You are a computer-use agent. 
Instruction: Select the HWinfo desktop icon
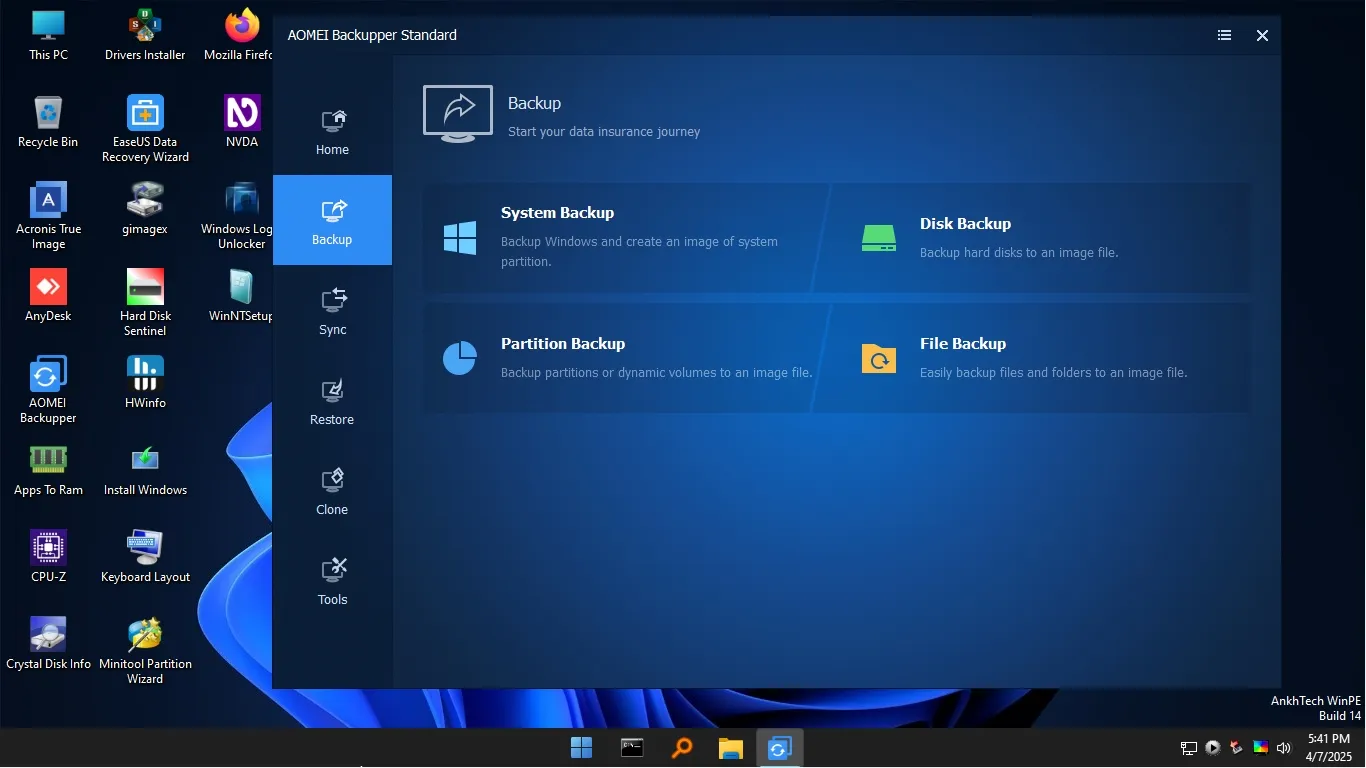tap(145, 383)
